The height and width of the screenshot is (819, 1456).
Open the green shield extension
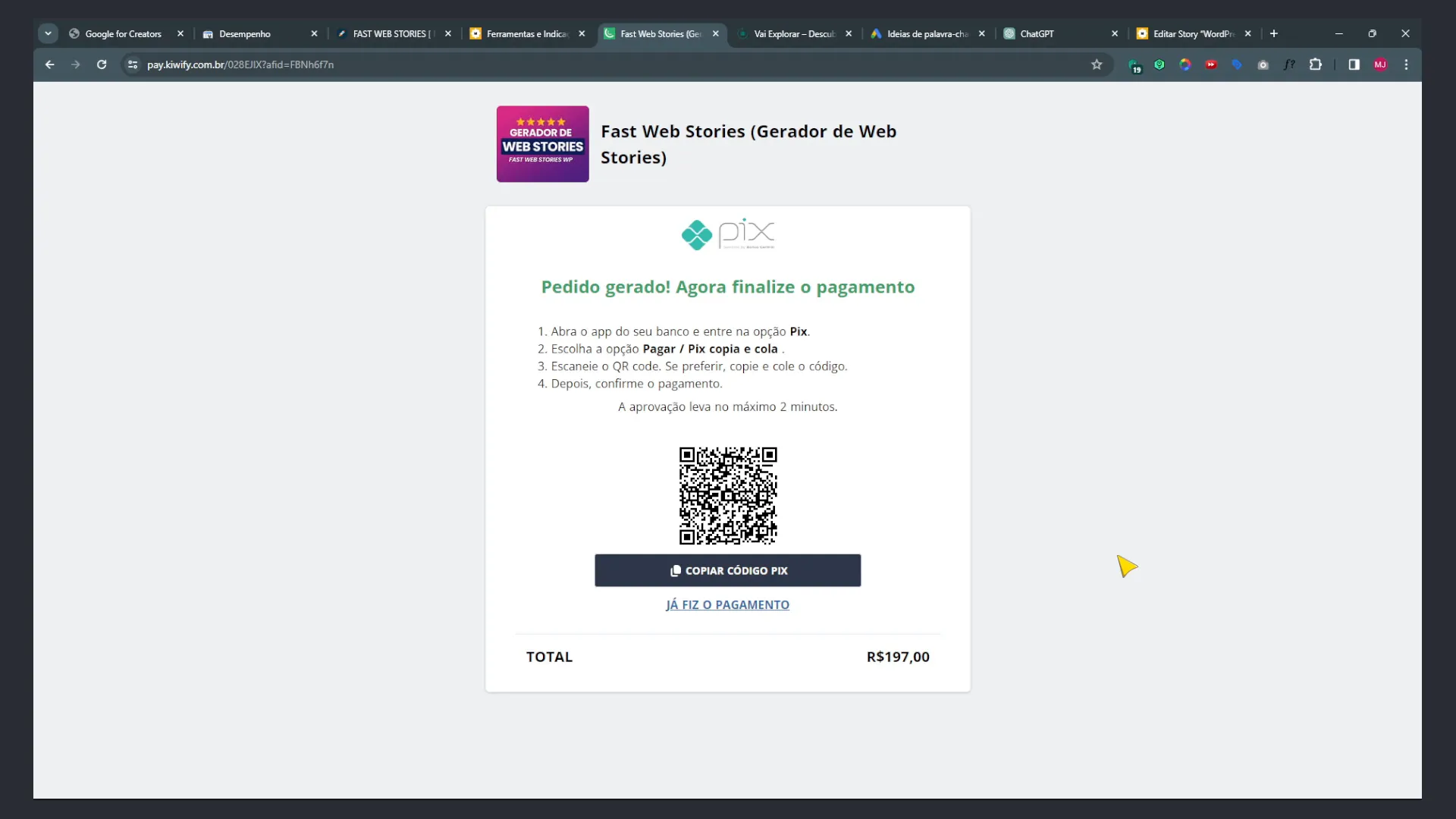coord(1159,64)
